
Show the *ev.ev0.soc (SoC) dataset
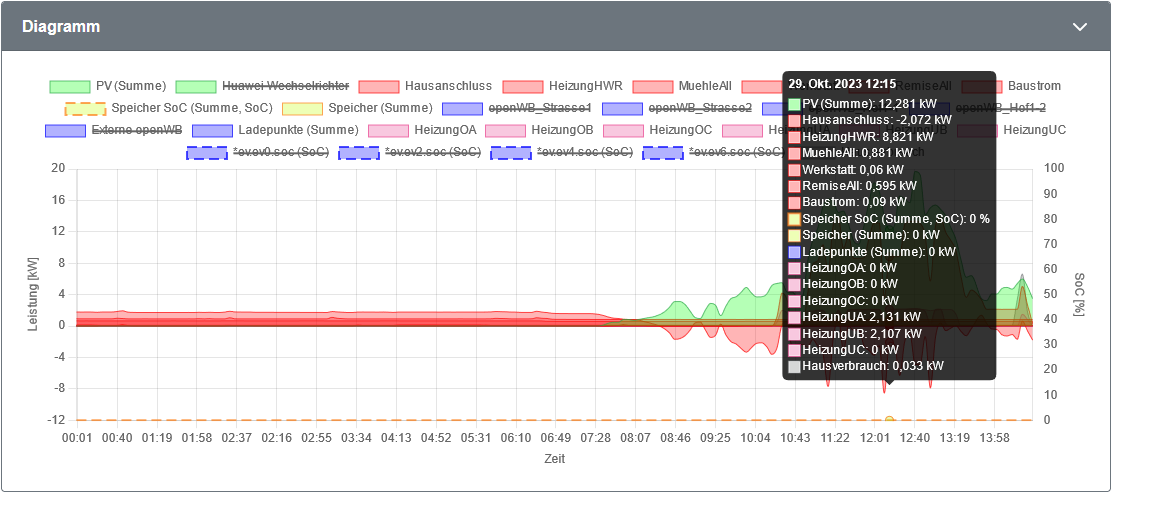coord(257,152)
